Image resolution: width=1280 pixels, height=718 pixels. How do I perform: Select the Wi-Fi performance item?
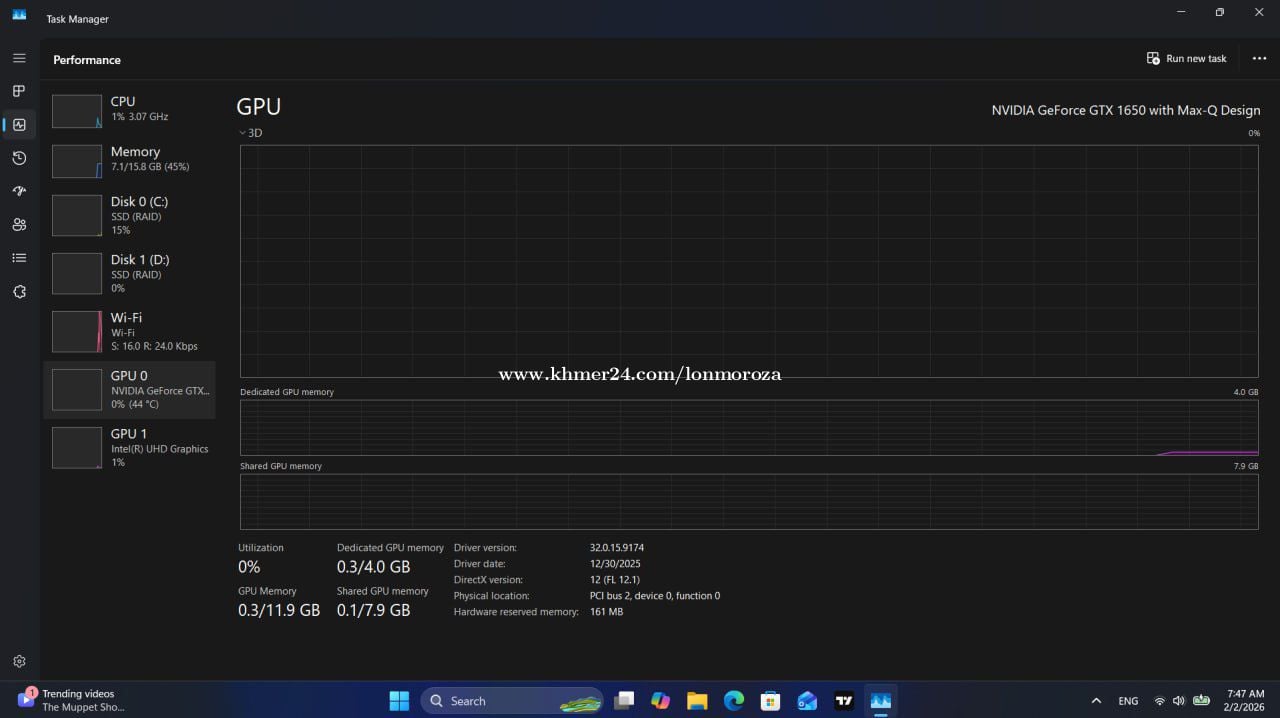tap(129, 331)
